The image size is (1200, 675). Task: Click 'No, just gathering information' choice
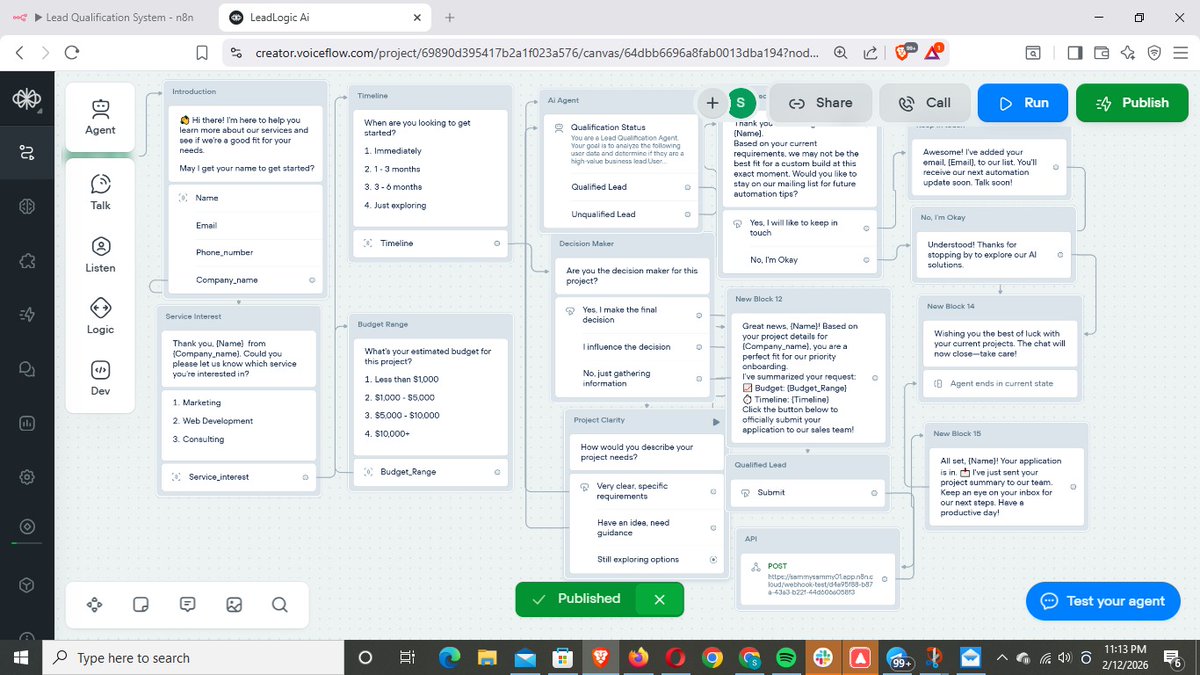pos(634,378)
